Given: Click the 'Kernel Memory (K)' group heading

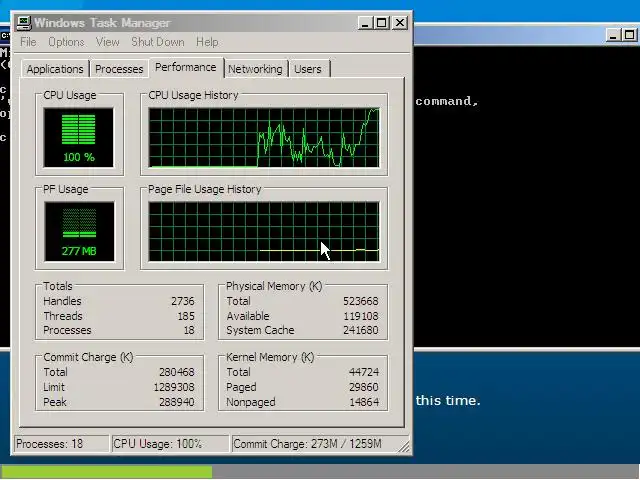Looking at the screenshot, I should click(270, 358).
